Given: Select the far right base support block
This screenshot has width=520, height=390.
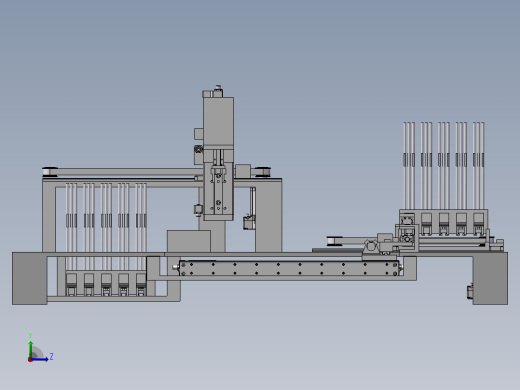Looking at the screenshot, I should [490, 278].
